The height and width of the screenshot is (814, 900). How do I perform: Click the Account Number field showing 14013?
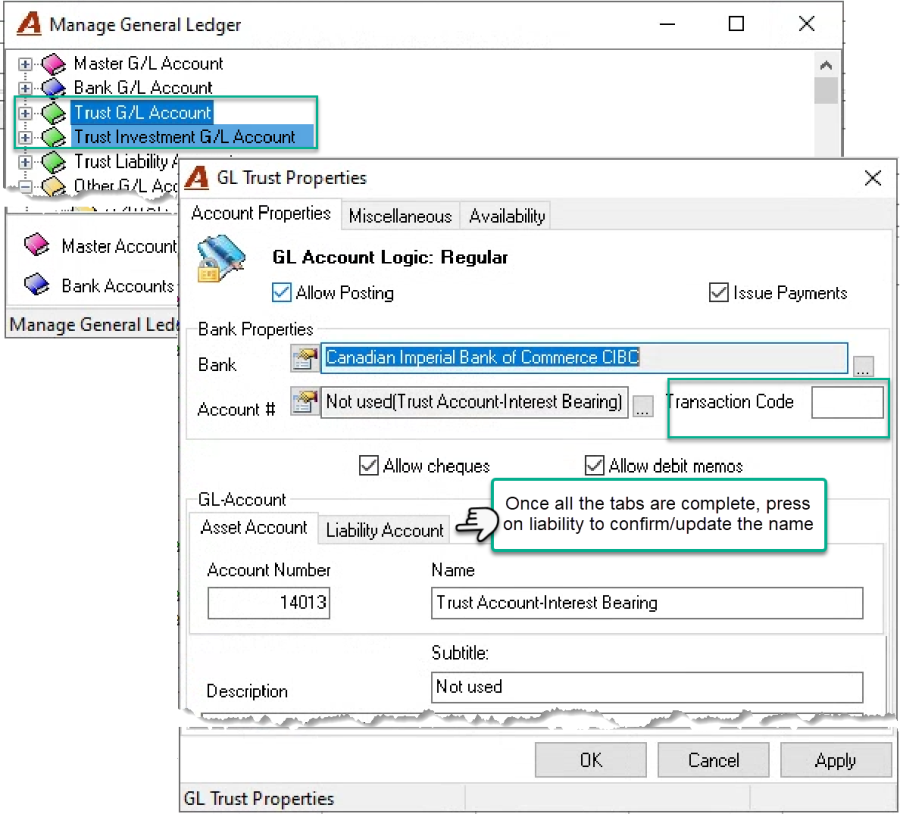269,603
